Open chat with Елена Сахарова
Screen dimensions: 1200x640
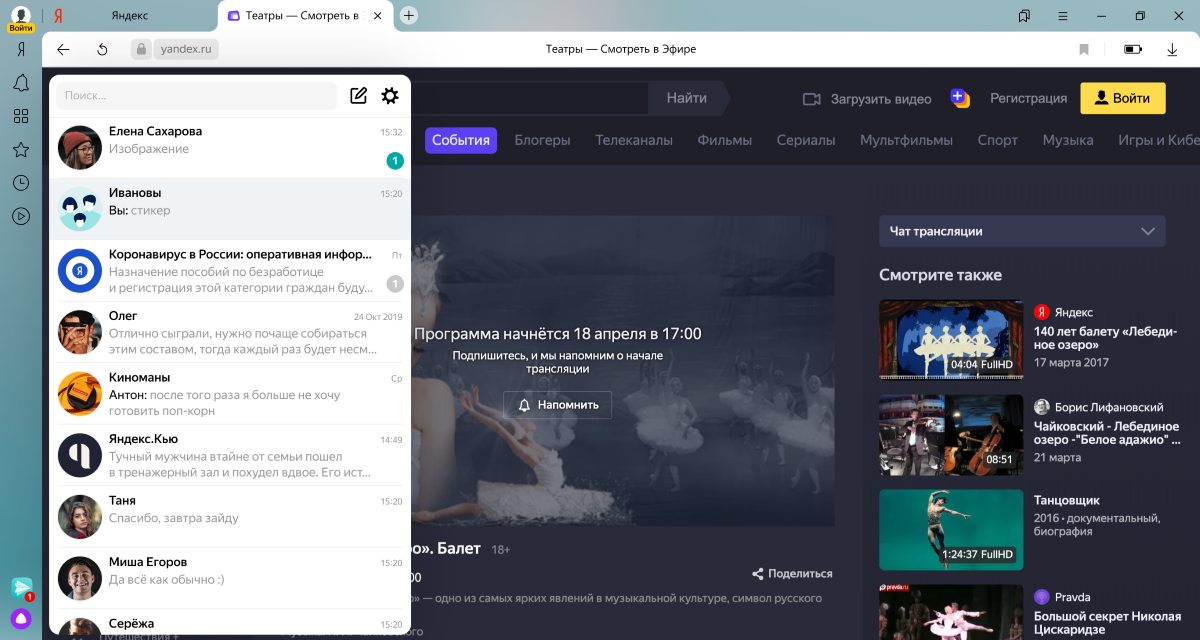pos(230,148)
